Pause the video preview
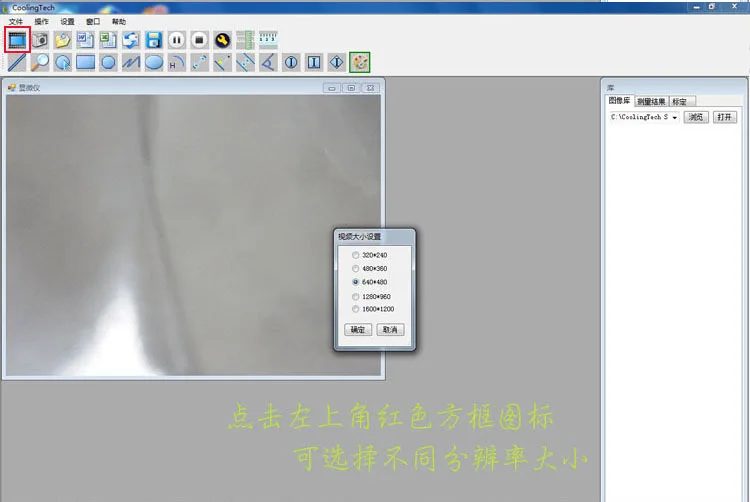This screenshot has height=502, width=750. 176,40
